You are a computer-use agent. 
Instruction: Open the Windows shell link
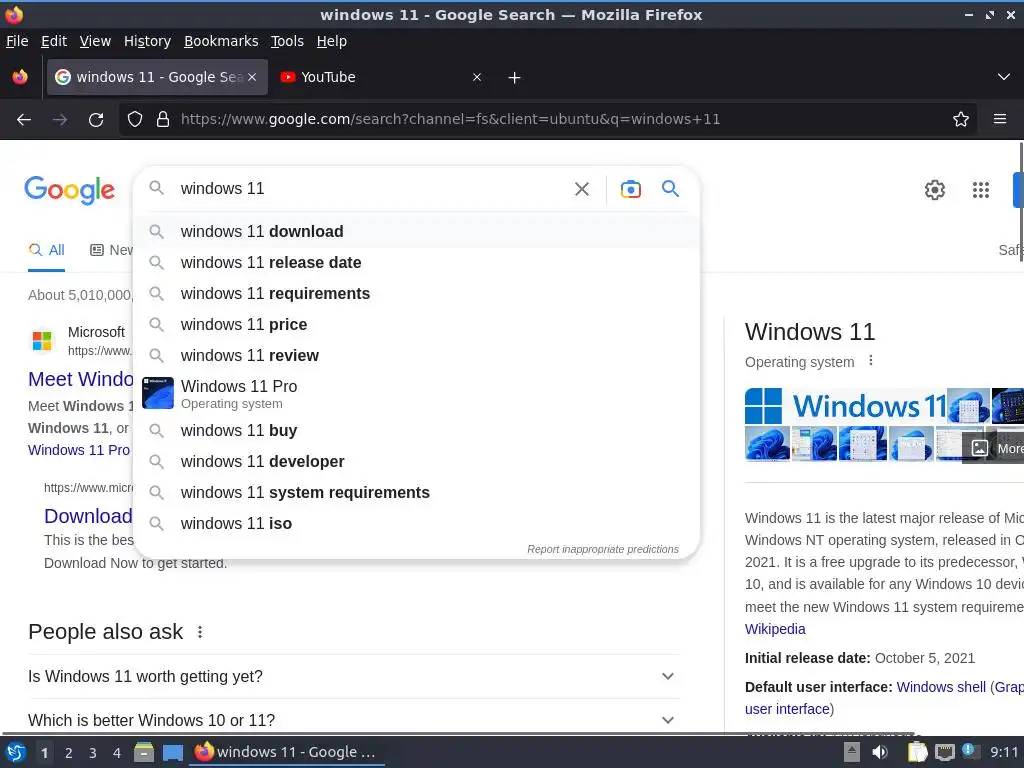pos(941,688)
